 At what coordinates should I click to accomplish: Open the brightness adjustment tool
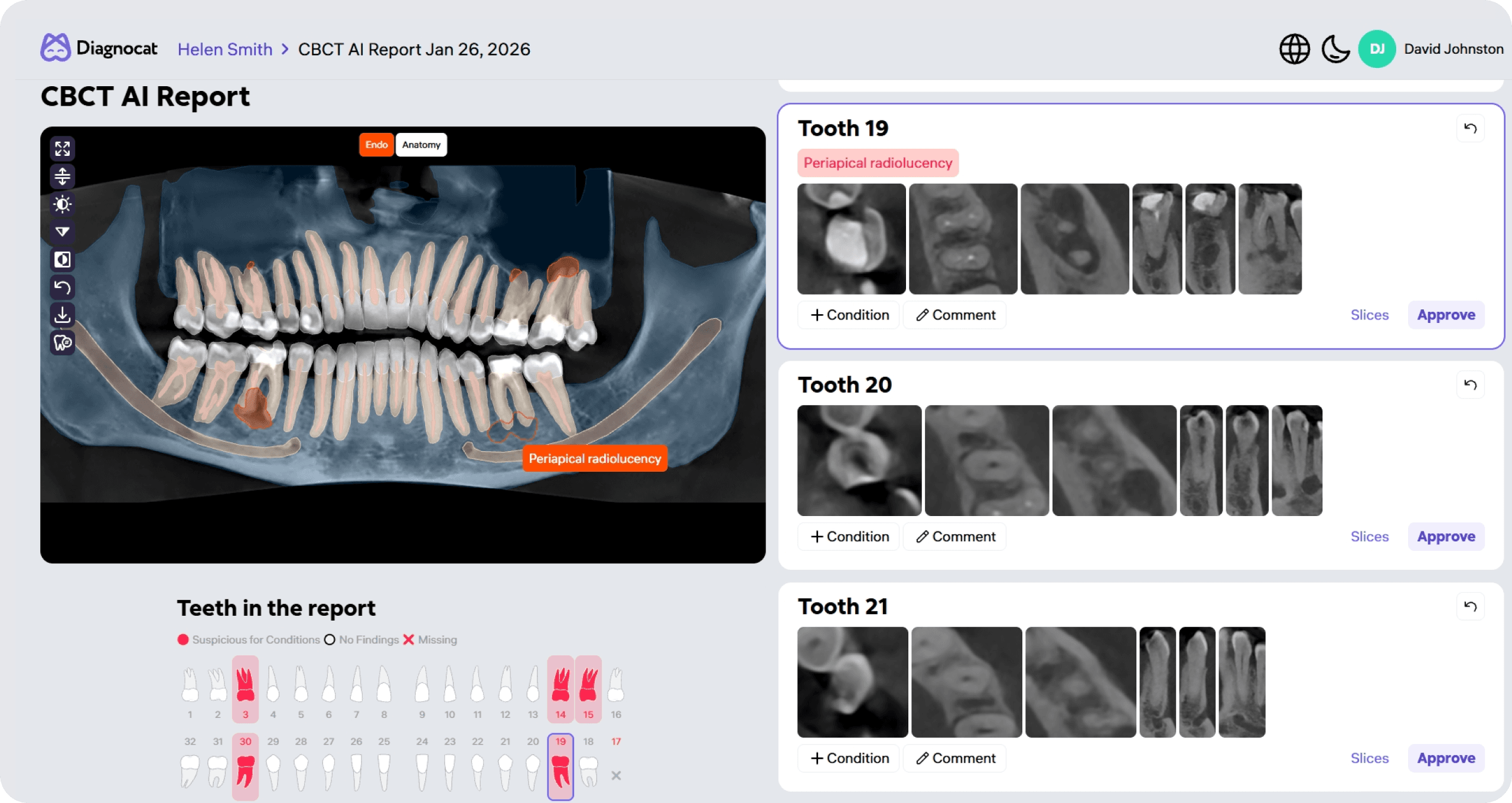63,204
